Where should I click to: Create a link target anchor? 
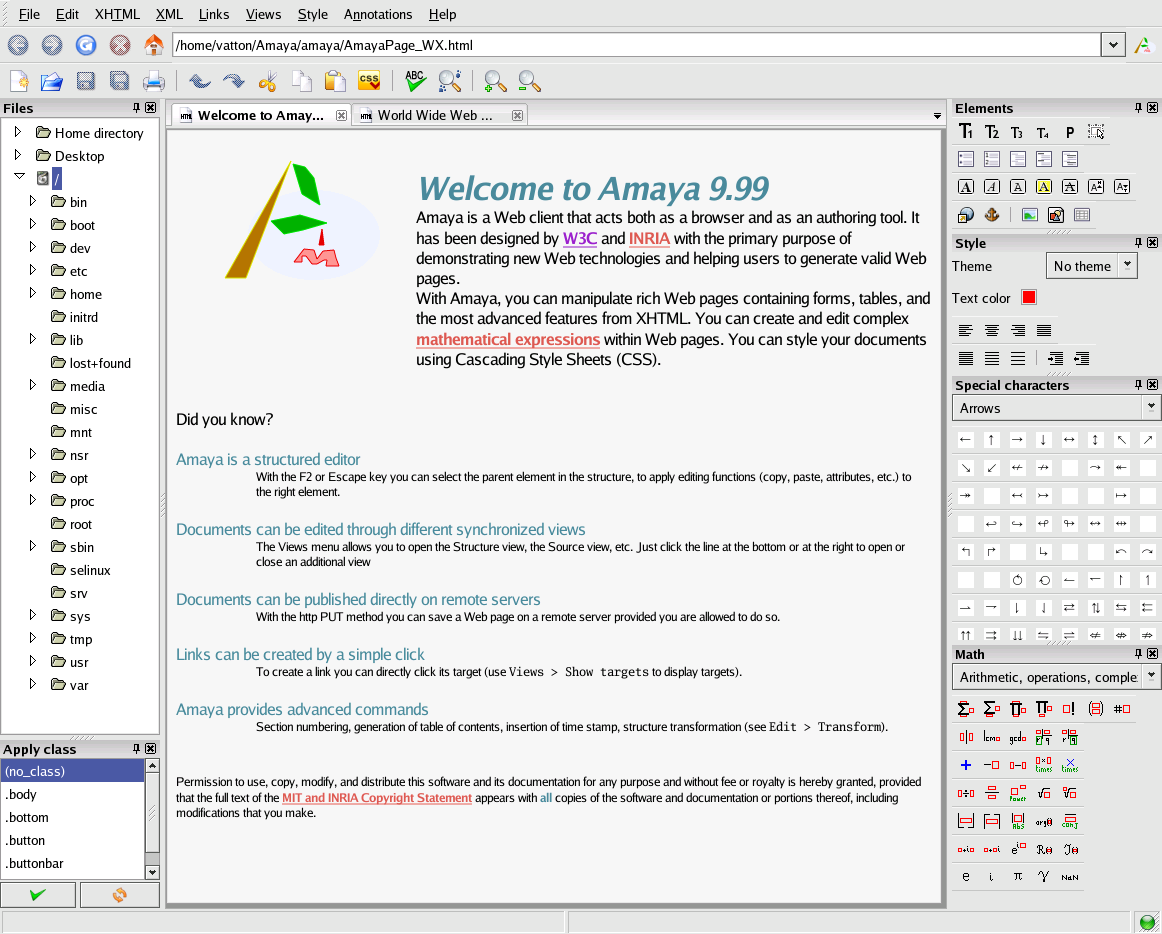(991, 215)
